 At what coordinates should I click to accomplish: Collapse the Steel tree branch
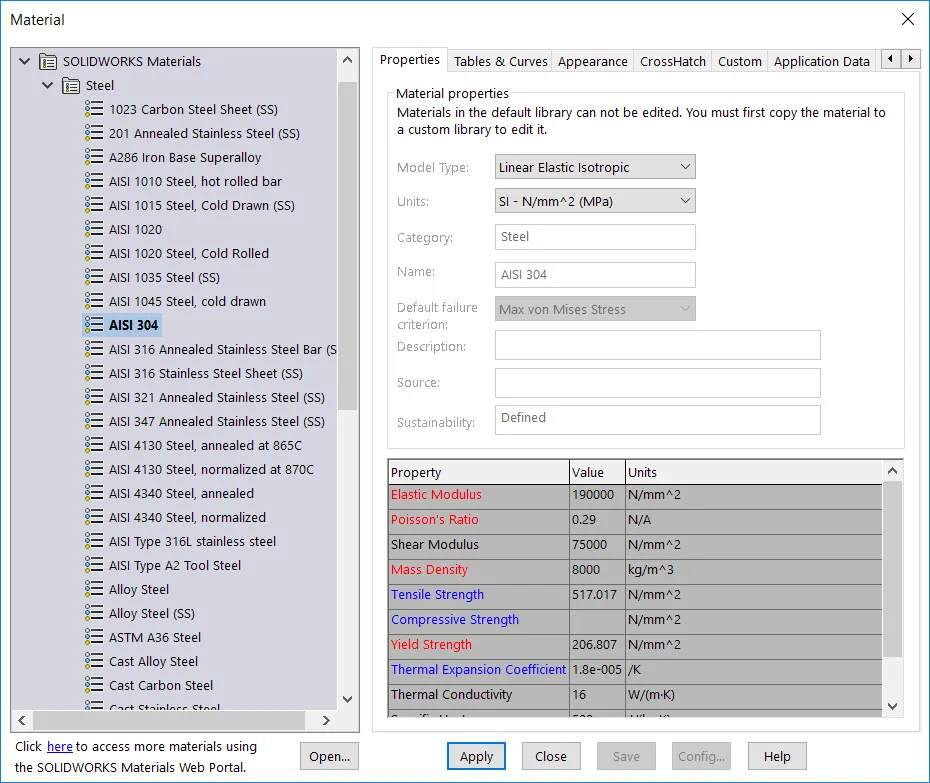(47, 85)
